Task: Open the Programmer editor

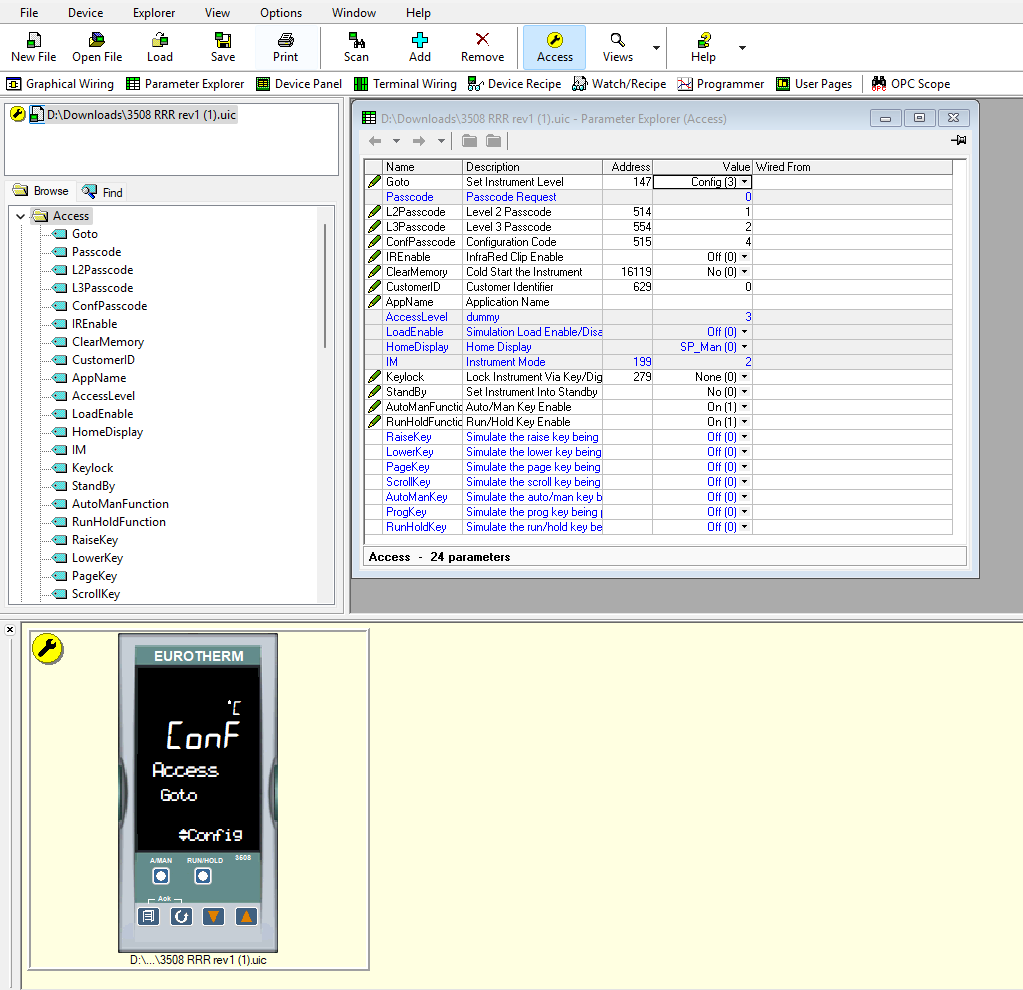Action: (x=720, y=84)
